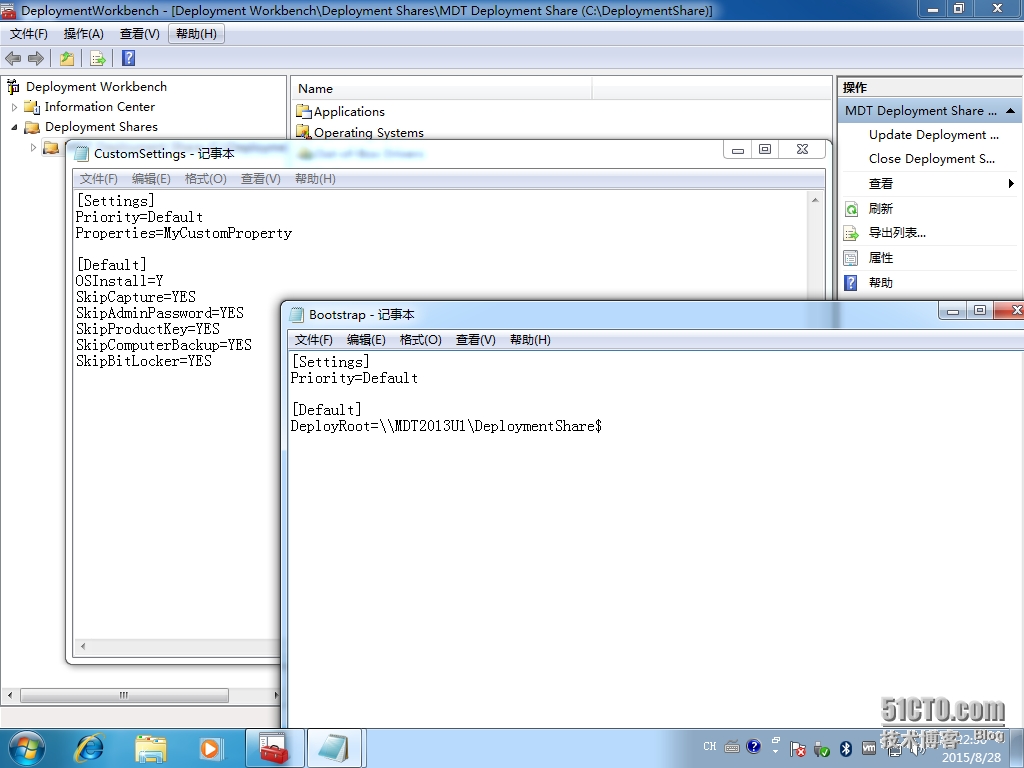Click Update Deployment Share action
This screenshot has height=768, width=1024.
934,135
